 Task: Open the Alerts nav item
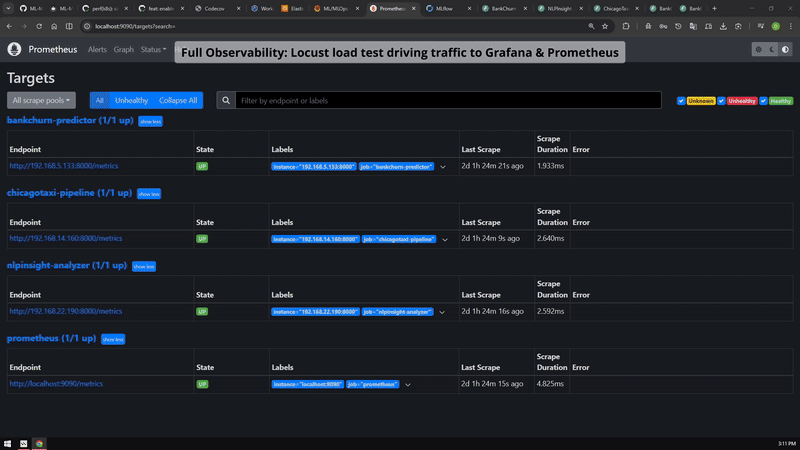(x=97, y=49)
